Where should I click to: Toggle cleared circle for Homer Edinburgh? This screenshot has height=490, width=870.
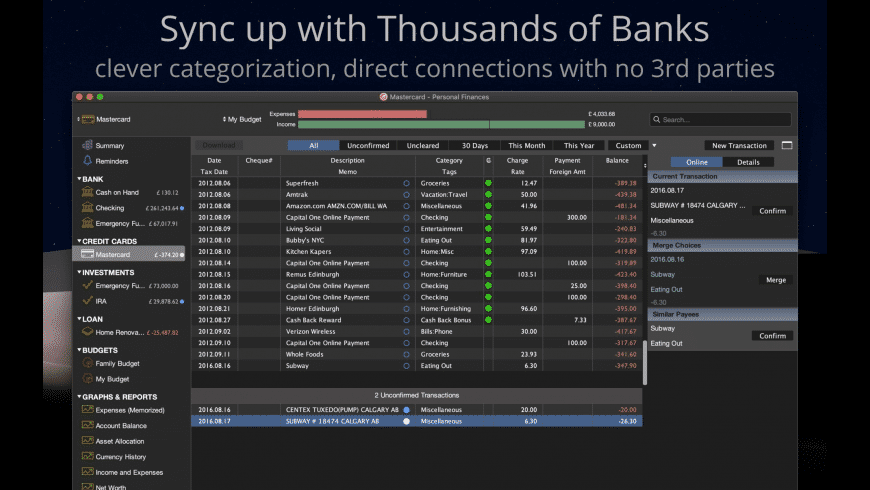click(x=406, y=309)
